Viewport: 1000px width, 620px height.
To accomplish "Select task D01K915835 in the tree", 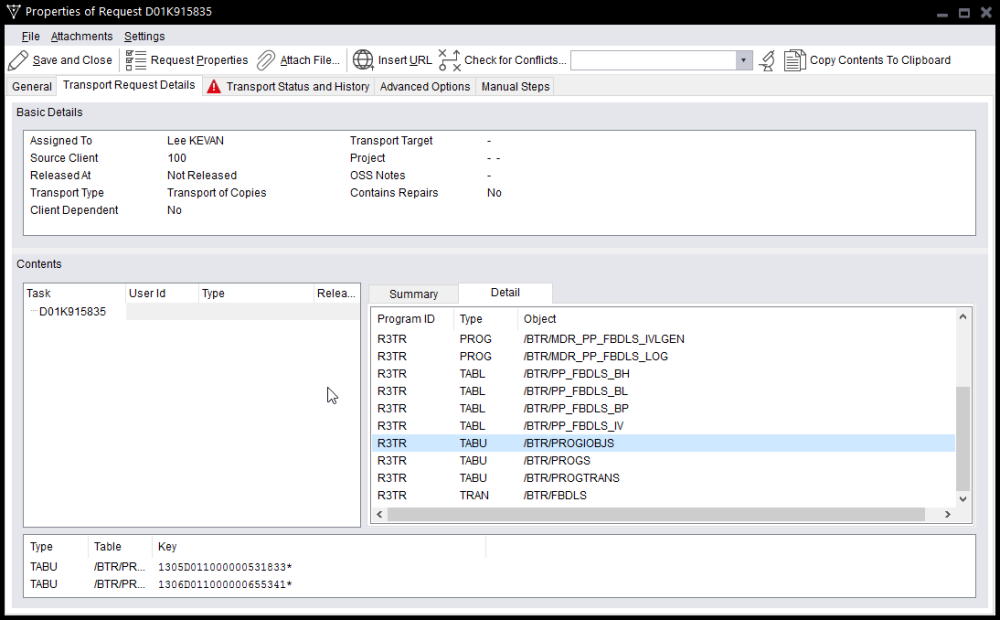I will pos(72,312).
